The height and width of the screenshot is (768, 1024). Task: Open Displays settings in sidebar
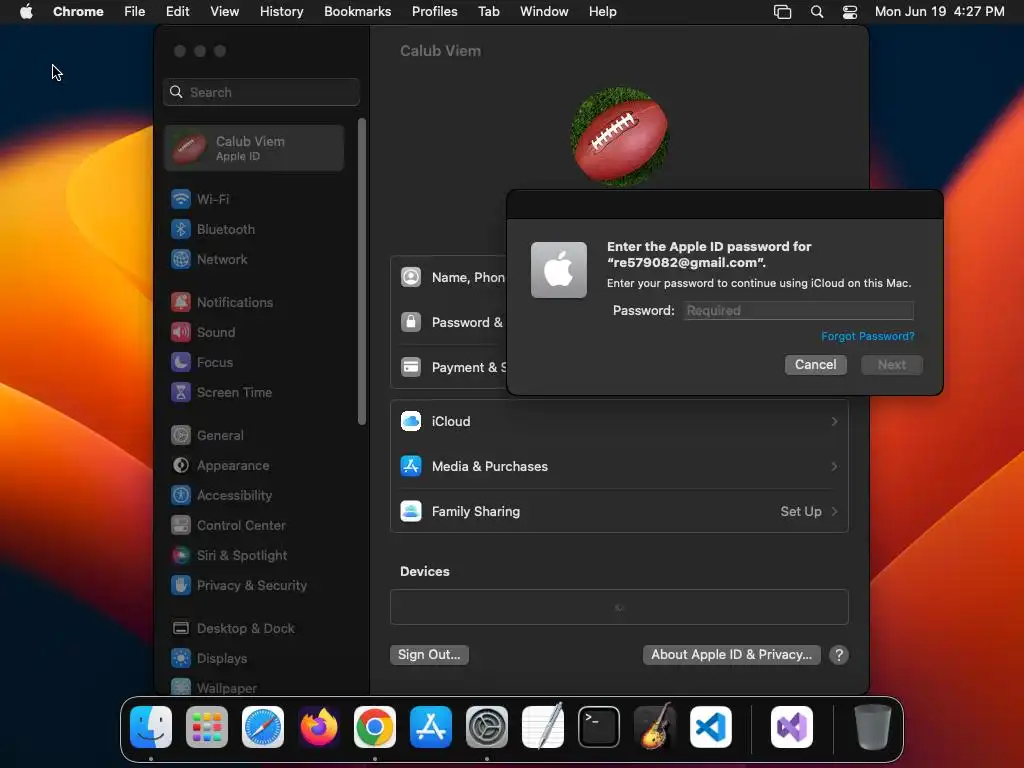[209, 659]
